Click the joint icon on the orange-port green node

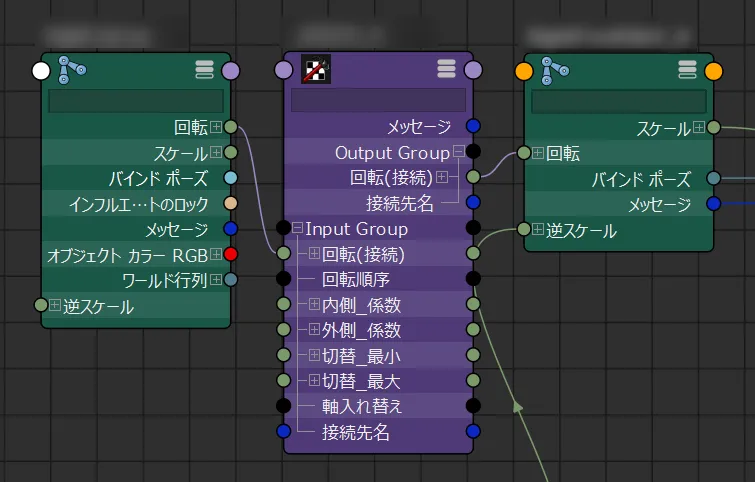pyautogui.click(x=555, y=70)
